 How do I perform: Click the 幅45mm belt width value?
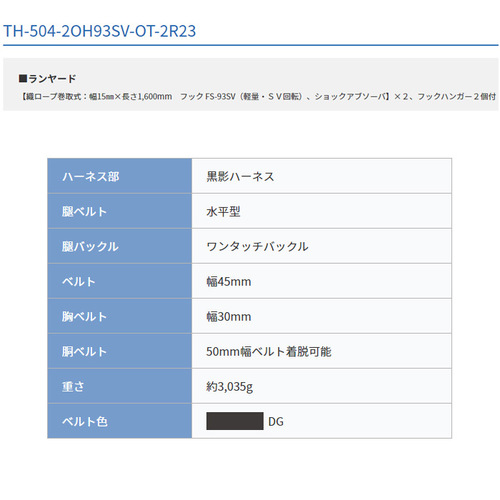click(229, 281)
